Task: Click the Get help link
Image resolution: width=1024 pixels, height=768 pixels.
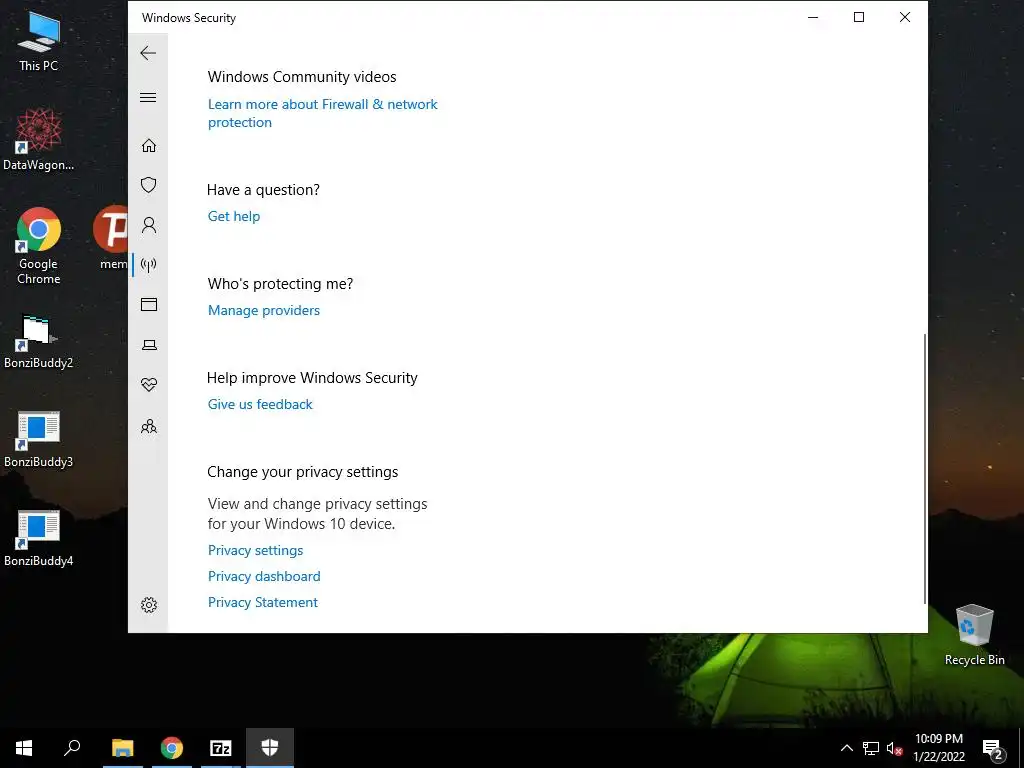Action: click(234, 216)
